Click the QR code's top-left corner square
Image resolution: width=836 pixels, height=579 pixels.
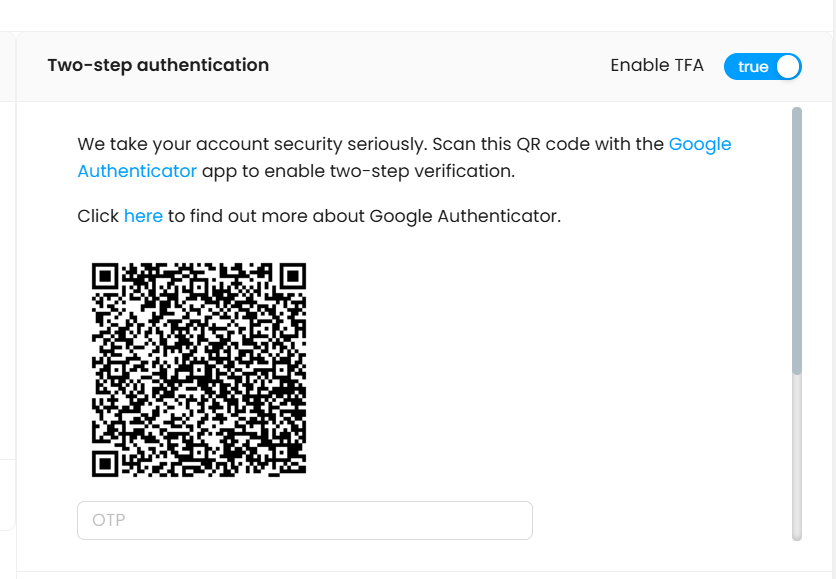coord(106,277)
